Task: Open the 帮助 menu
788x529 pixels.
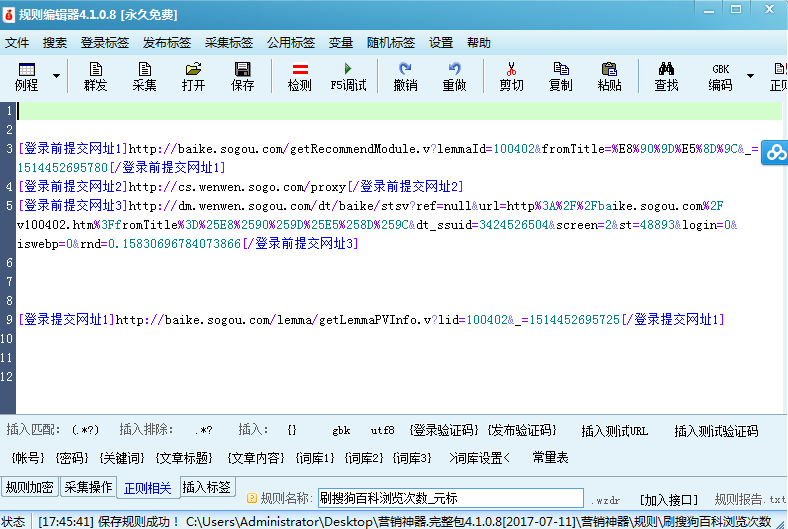Action: (x=478, y=43)
